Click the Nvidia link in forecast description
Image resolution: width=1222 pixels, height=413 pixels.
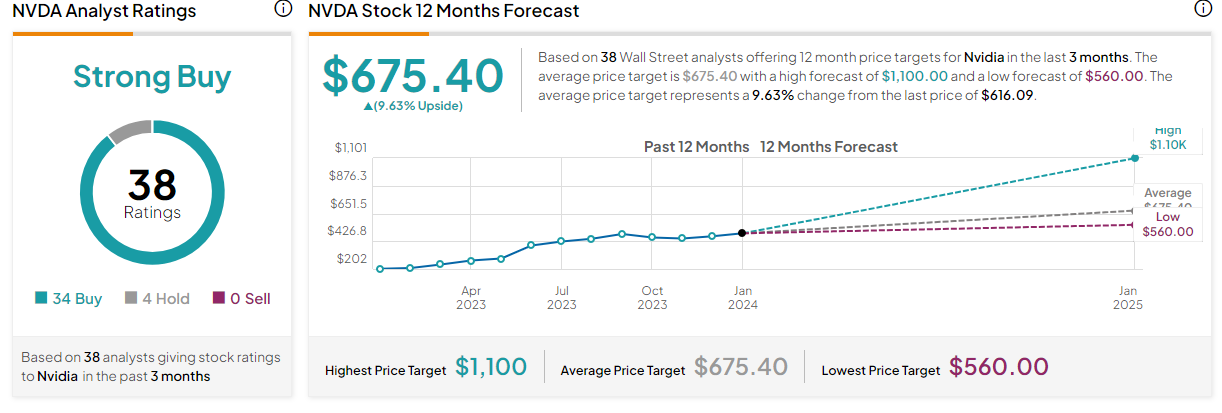pyautogui.click(x=984, y=58)
